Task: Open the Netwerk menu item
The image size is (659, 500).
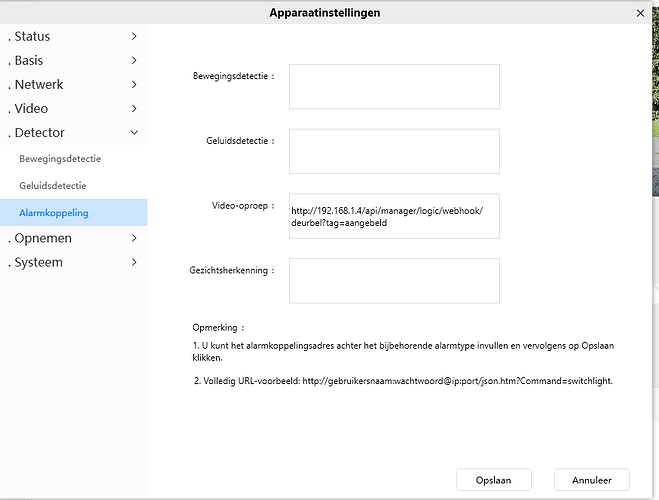Action: click(39, 85)
